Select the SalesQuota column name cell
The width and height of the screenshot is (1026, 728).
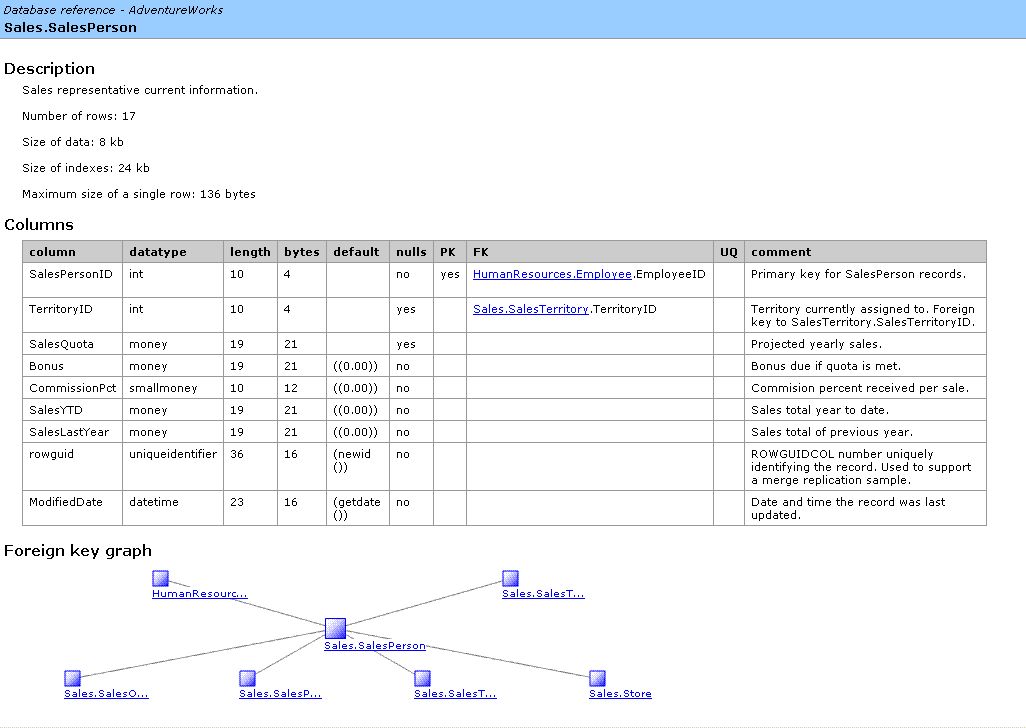pyautogui.click(x=72, y=344)
